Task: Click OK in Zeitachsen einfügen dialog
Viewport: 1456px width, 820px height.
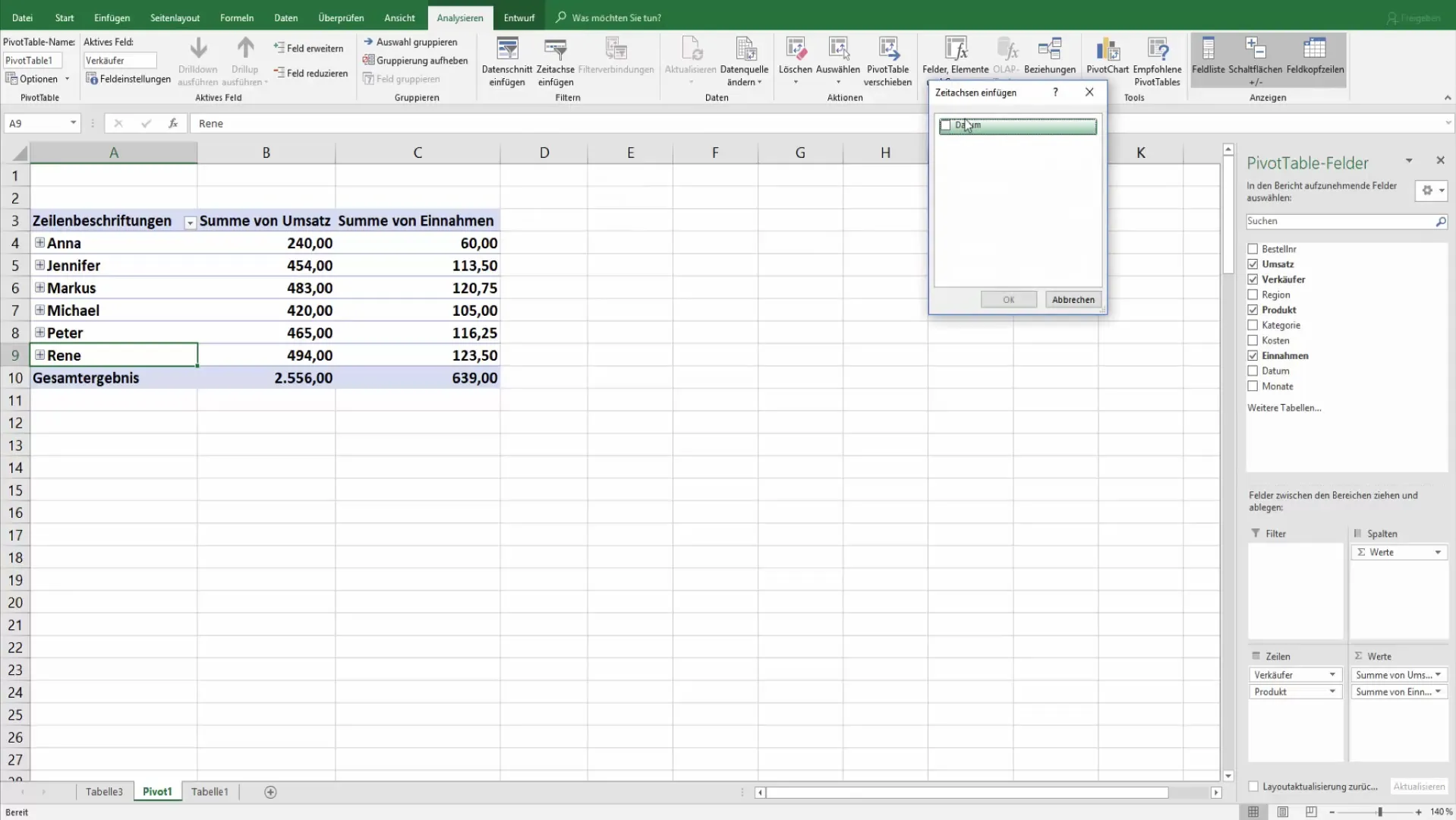Action: pos(1008,299)
